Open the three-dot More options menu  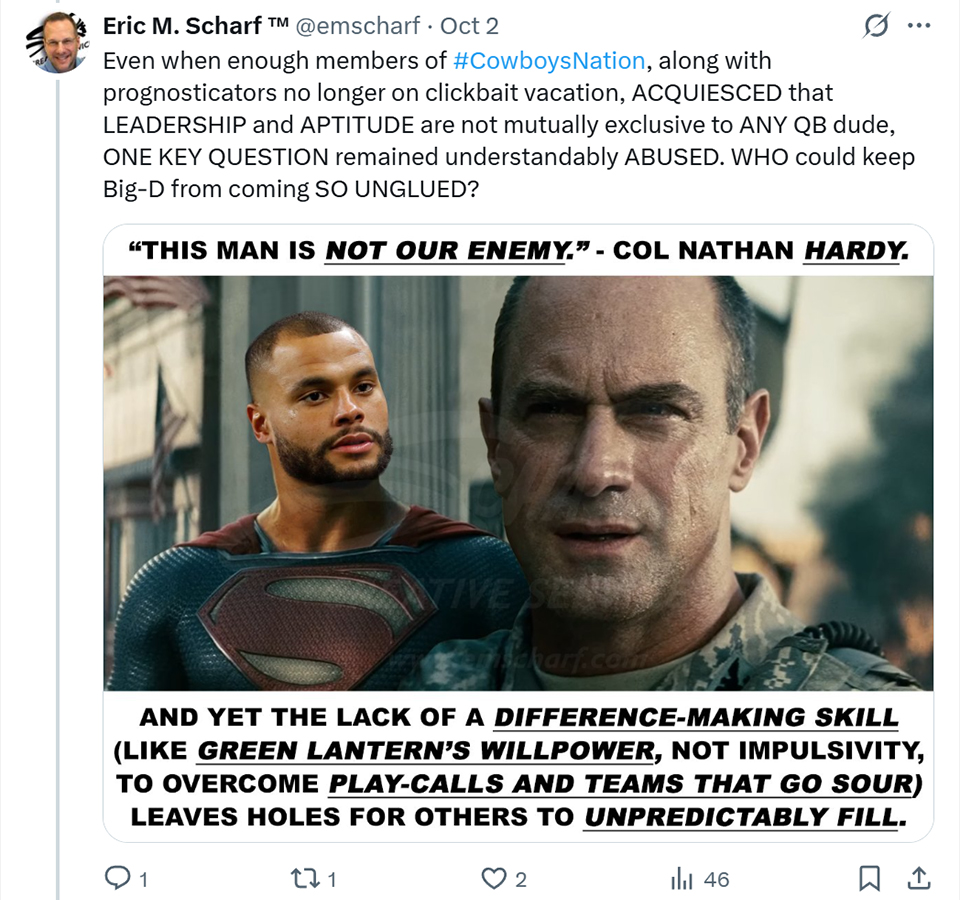click(x=919, y=24)
